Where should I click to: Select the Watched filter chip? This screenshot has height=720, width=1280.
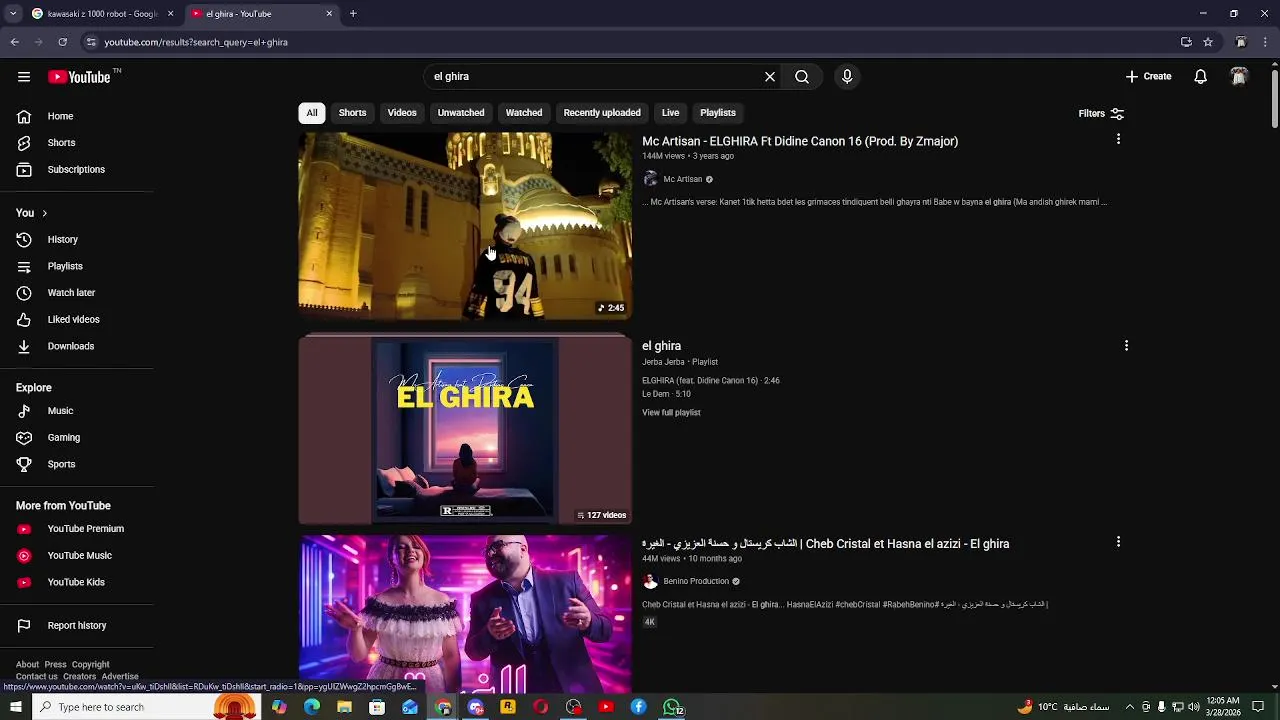pyautogui.click(x=524, y=113)
